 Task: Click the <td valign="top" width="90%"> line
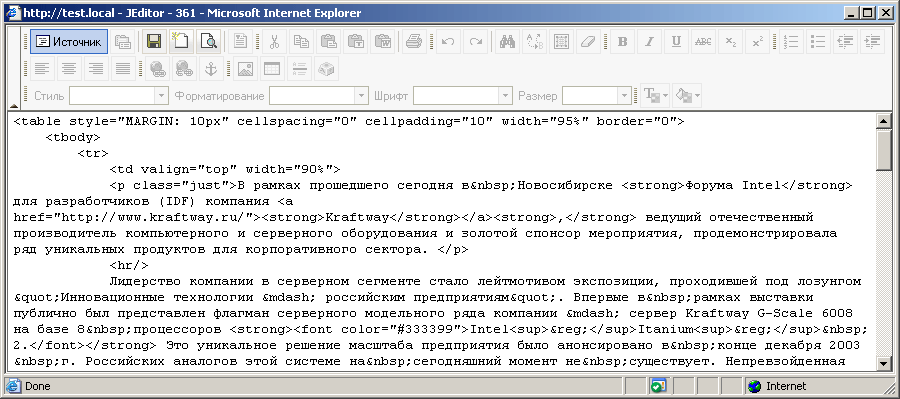225,169
